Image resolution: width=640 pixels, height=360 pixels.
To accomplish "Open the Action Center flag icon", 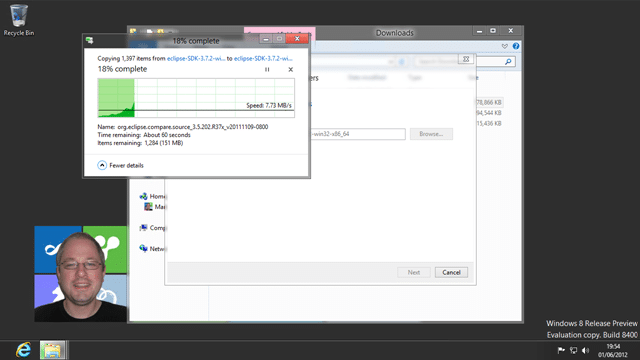I will pyautogui.click(x=561, y=350).
